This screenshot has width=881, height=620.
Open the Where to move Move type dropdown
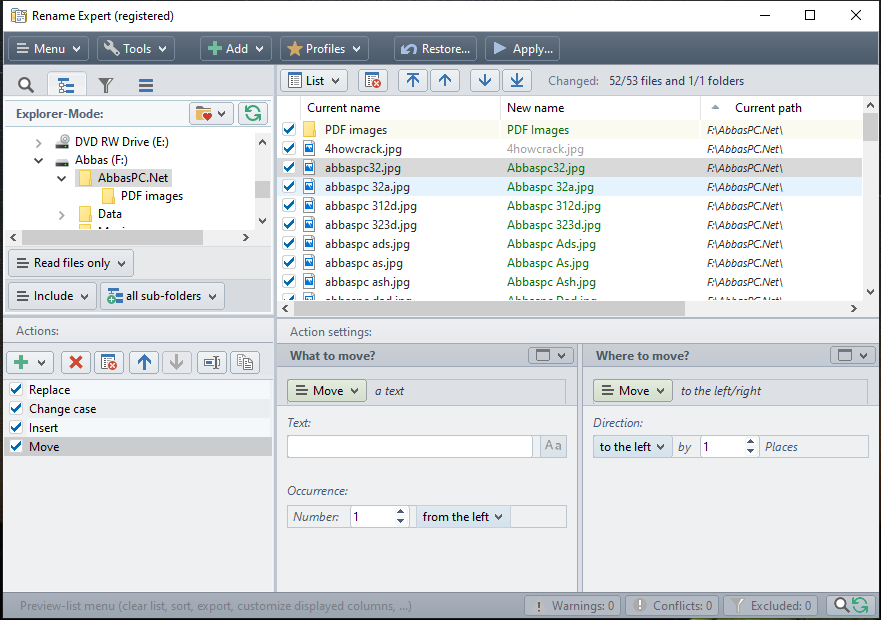click(x=633, y=391)
